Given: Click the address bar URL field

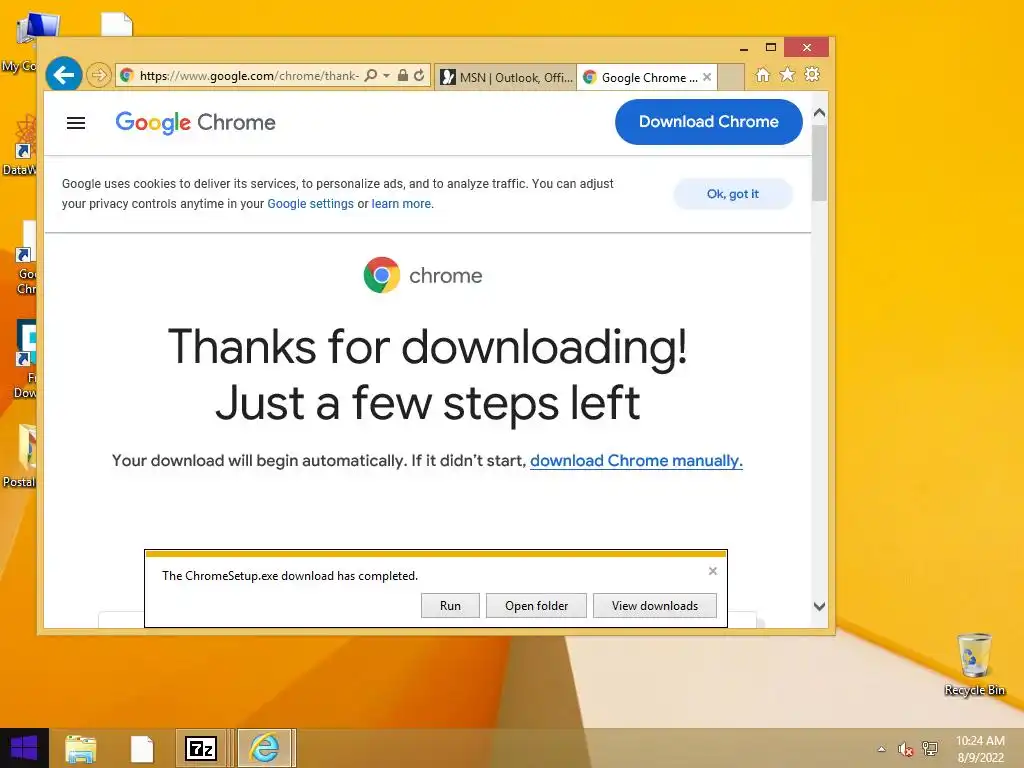Looking at the screenshot, I should click(248, 76).
